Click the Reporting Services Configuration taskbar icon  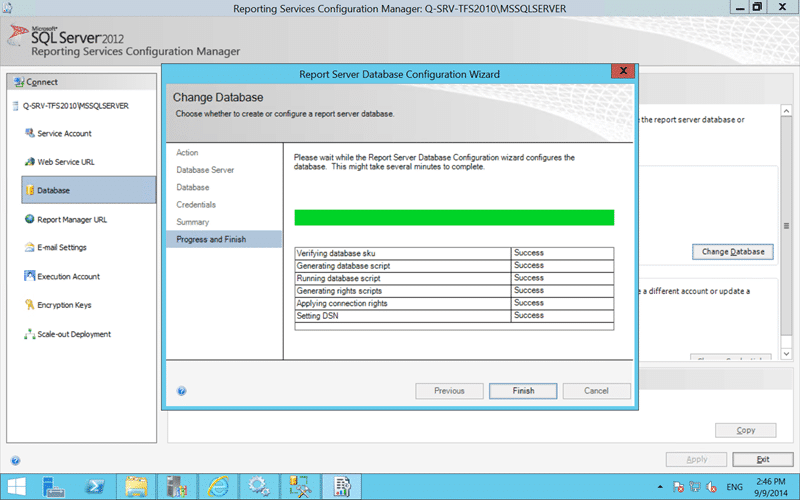342,486
